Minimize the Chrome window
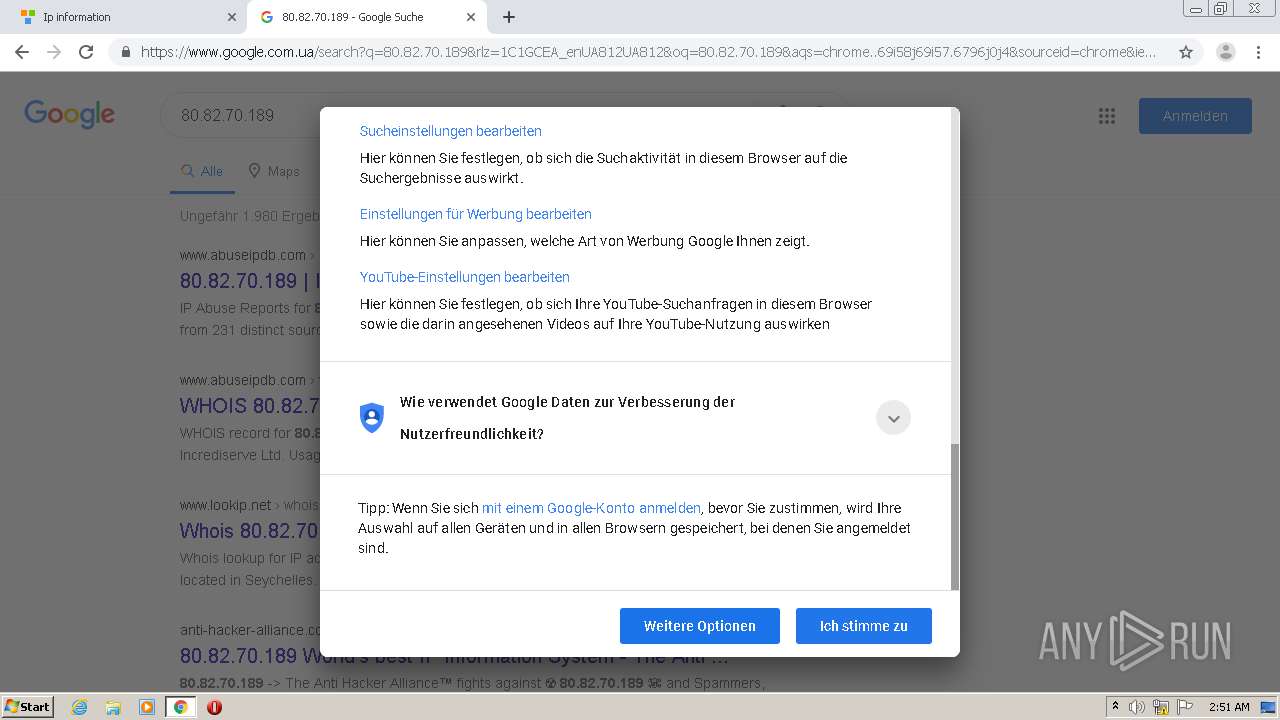The width and height of the screenshot is (1280, 720). coord(1195,9)
